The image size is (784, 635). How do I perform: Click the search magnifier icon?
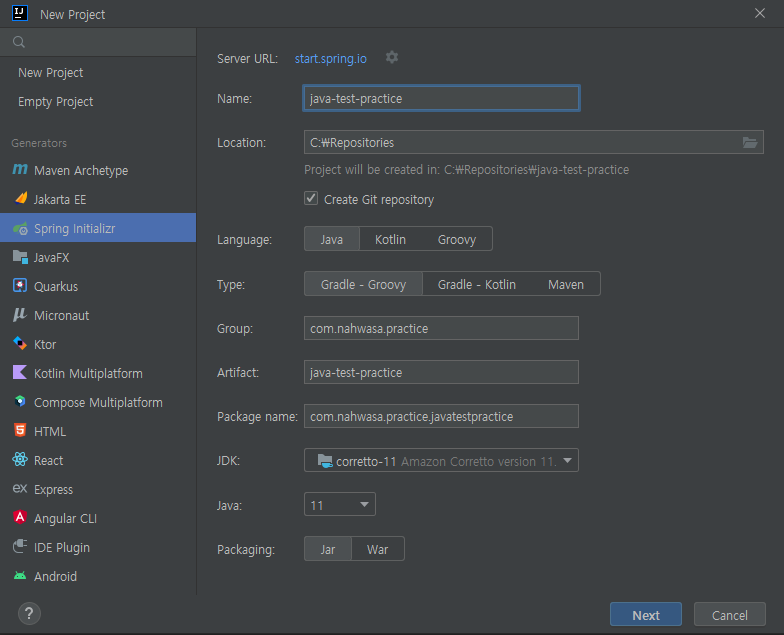tap(19, 42)
